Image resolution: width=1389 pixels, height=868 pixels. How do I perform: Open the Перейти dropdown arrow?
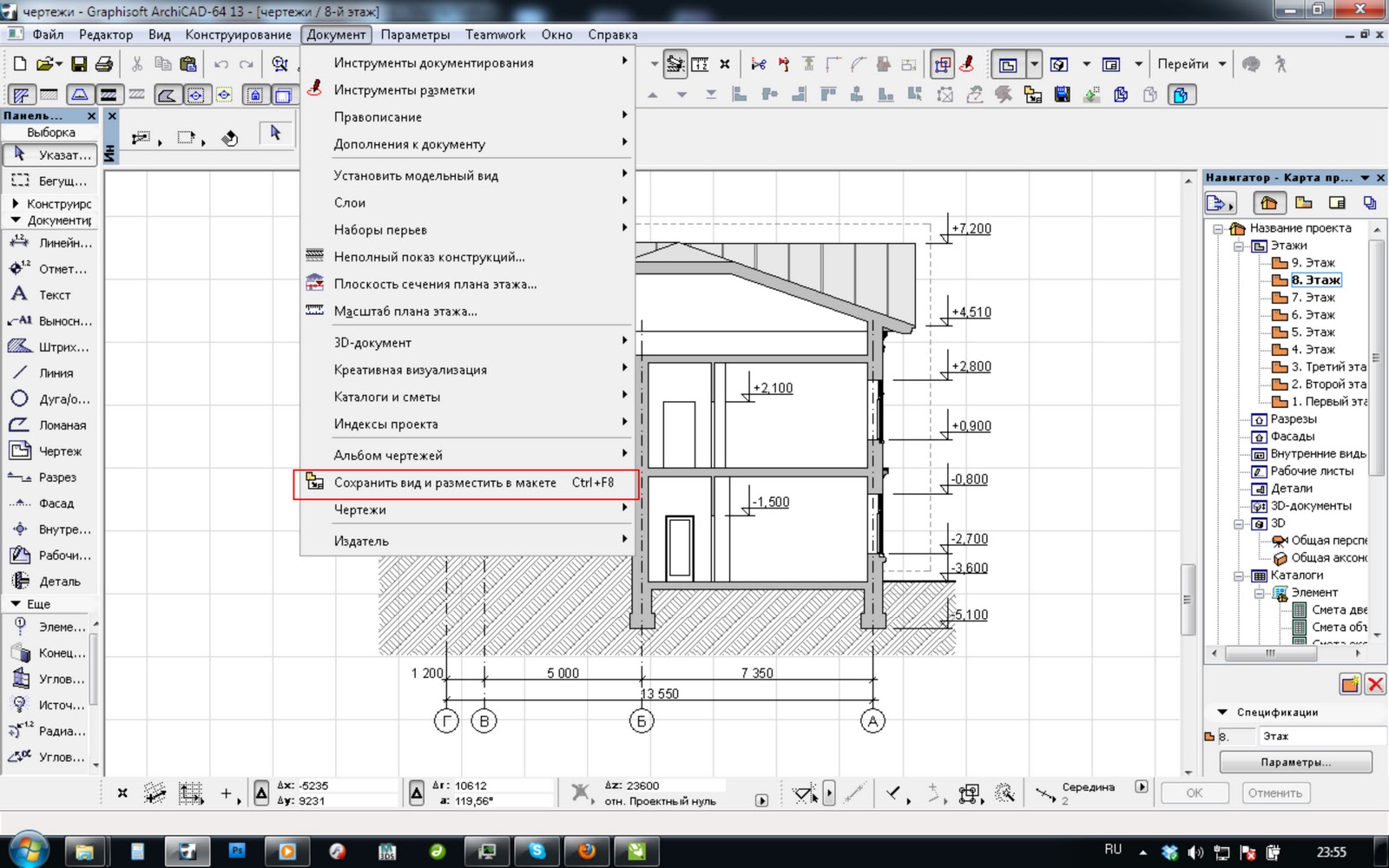[1222, 64]
